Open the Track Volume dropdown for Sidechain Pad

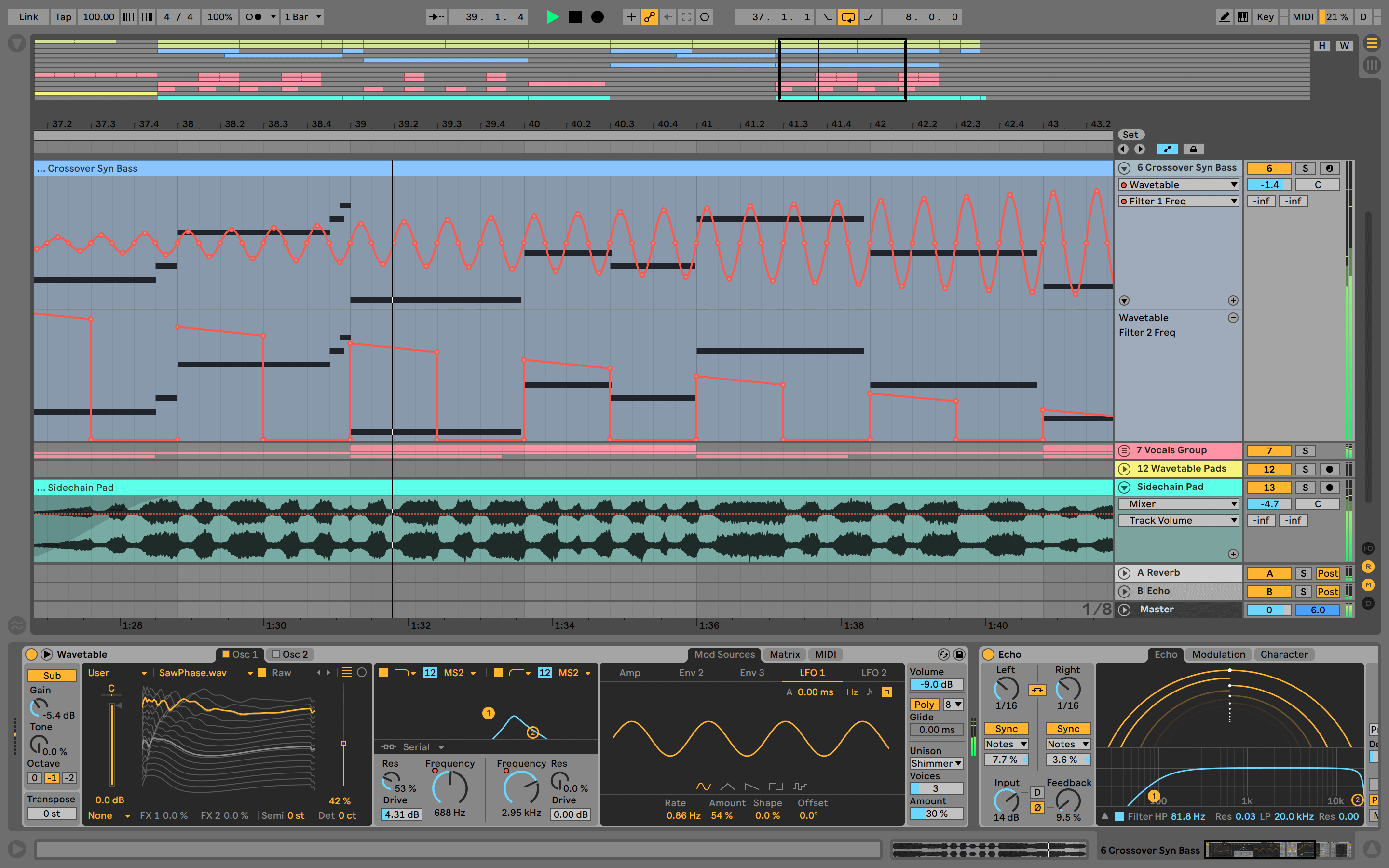(1175, 521)
